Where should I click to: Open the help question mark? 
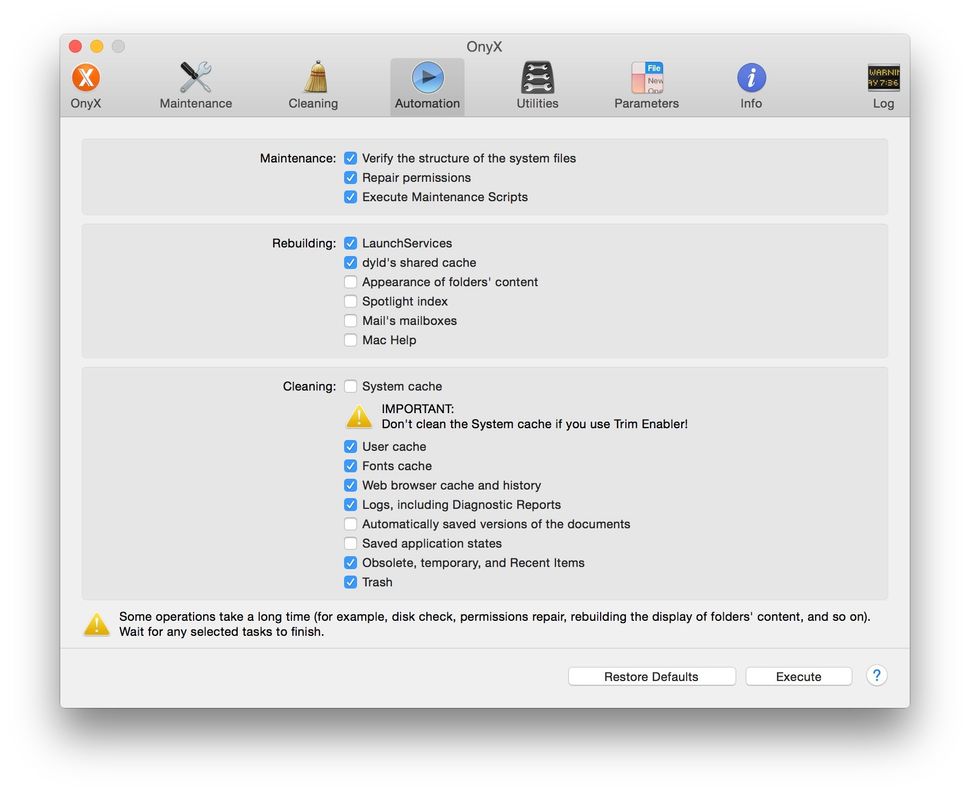(876, 676)
